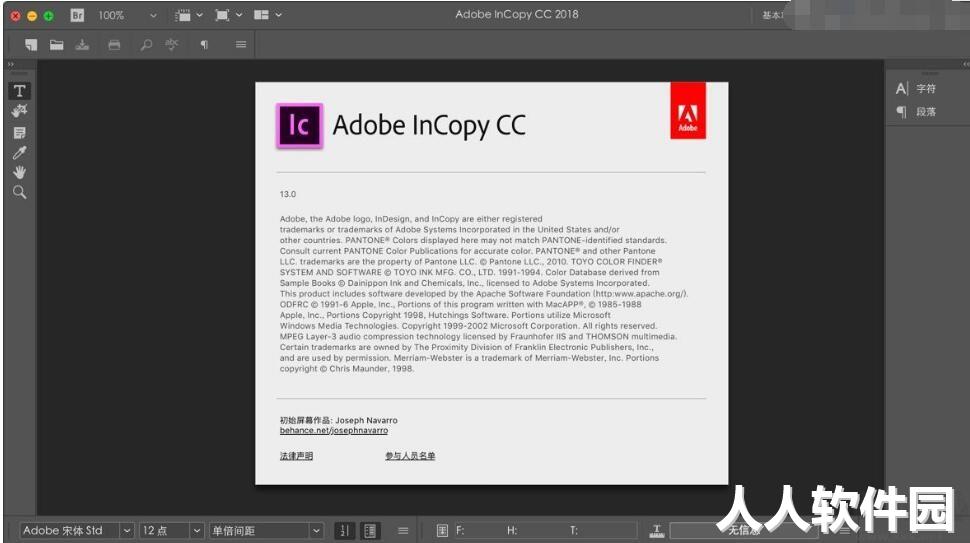Toggle show hidden characters pilcrow icon
970x543 pixels.
pos(204,45)
